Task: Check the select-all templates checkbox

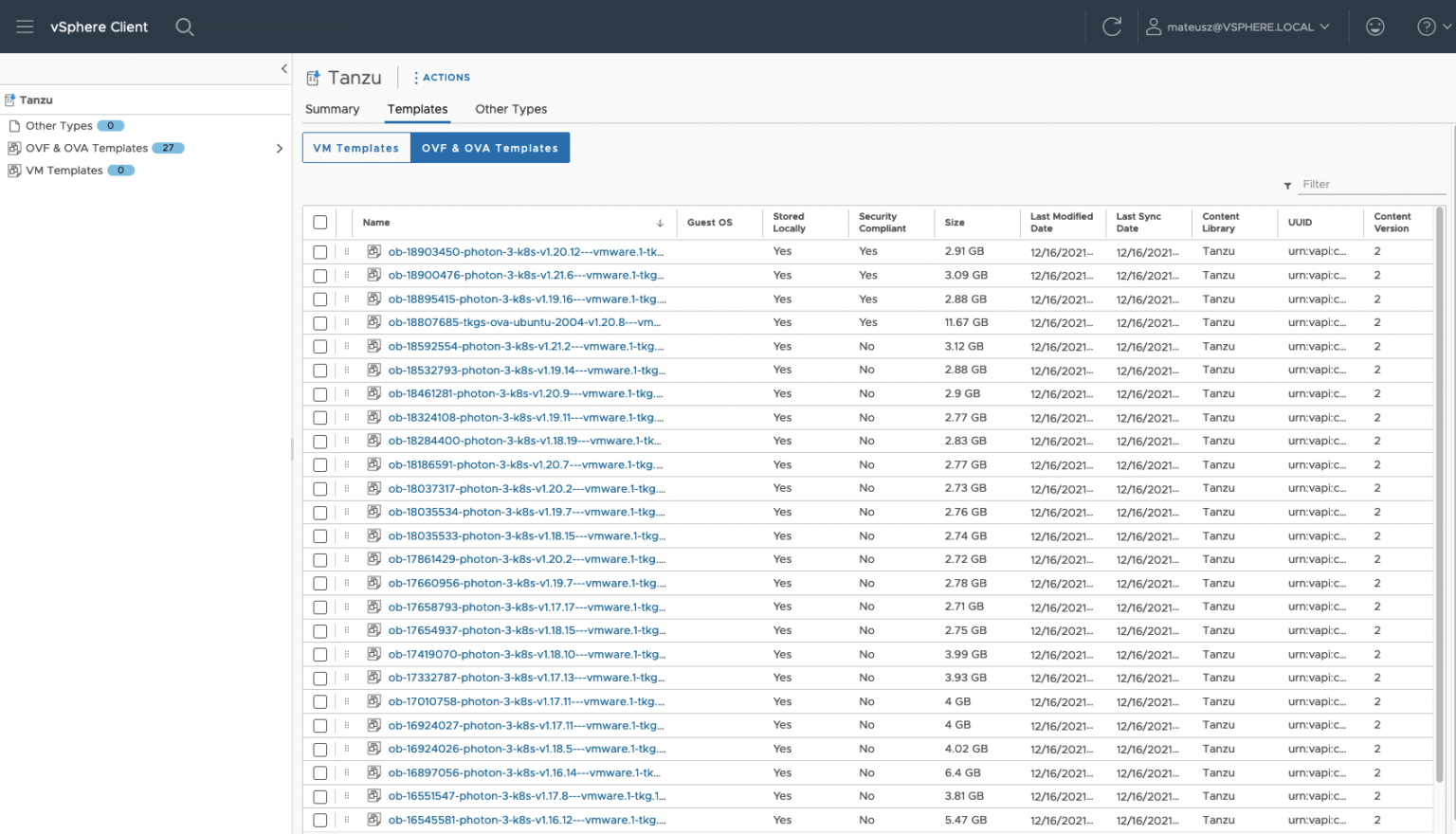Action: (319, 222)
